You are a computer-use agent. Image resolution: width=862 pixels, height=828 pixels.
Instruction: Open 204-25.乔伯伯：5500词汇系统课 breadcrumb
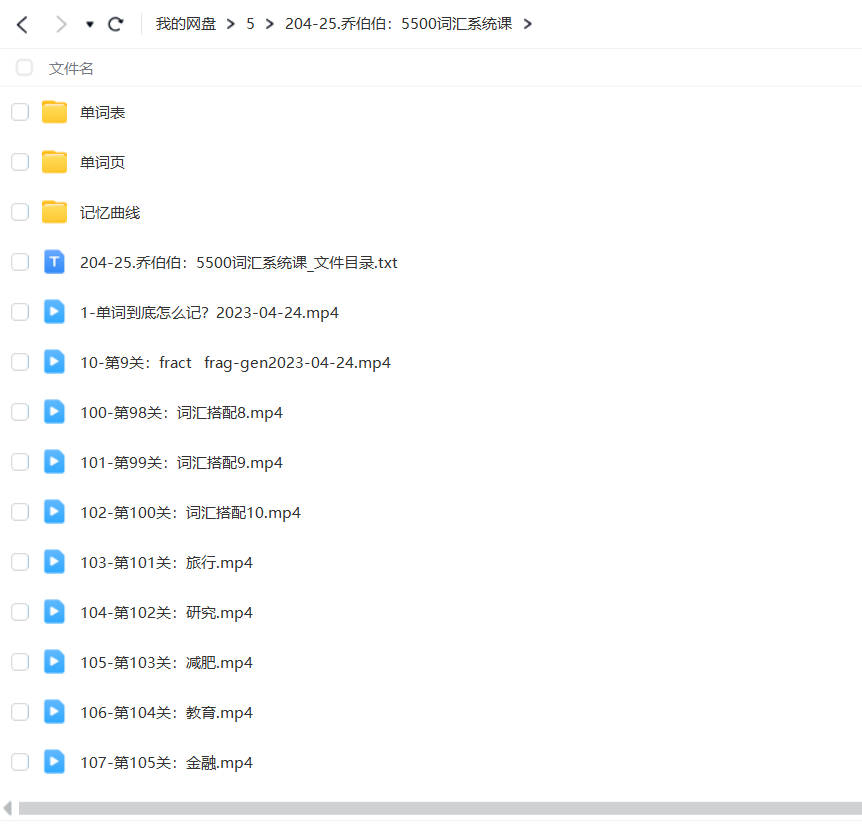tap(399, 24)
